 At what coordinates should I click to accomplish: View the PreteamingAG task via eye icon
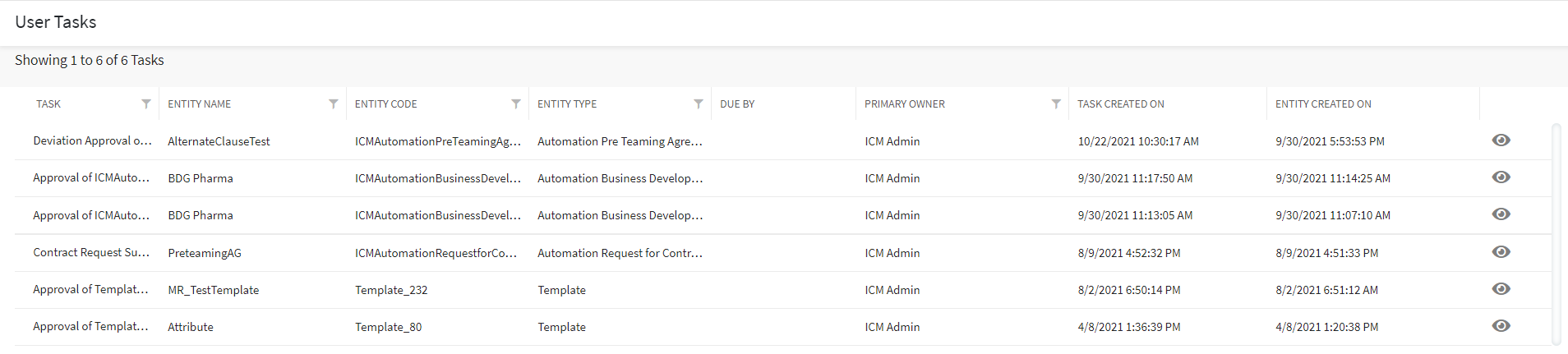(x=1501, y=252)
